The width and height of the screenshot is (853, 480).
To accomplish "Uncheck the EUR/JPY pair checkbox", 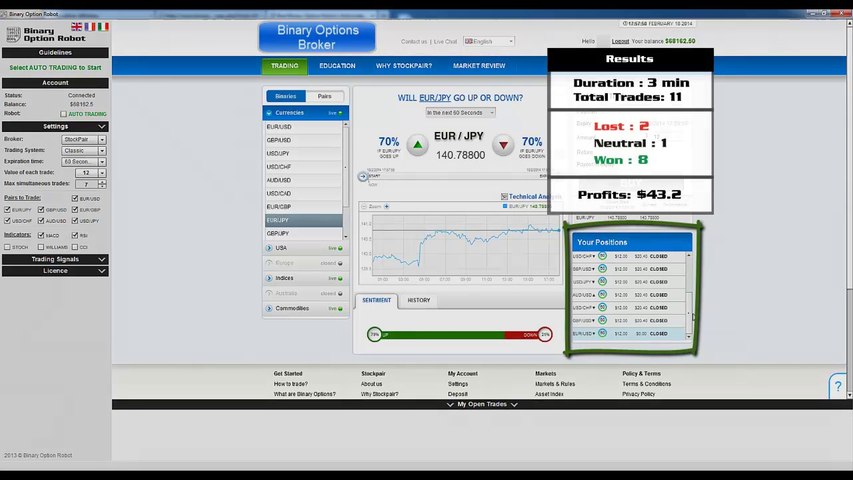I will [x=8, y=210].
